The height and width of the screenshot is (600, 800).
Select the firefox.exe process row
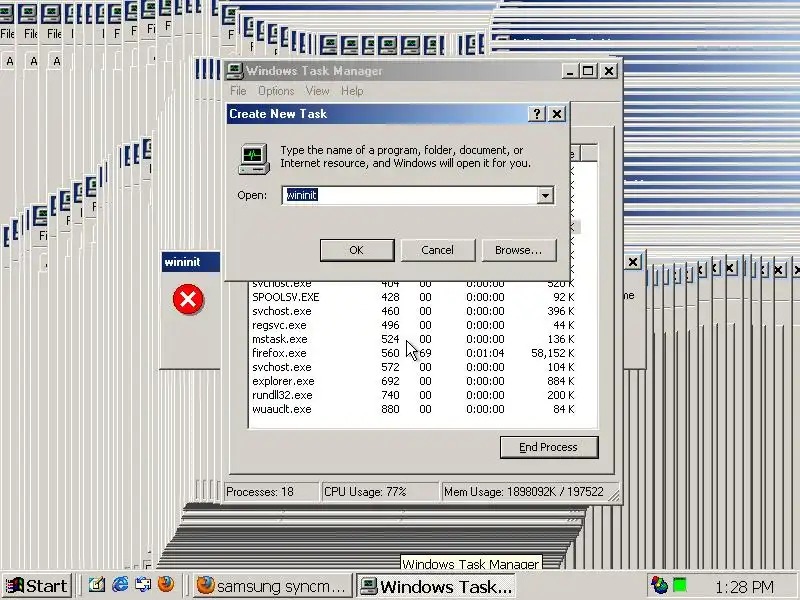click(x=413, y=353)
